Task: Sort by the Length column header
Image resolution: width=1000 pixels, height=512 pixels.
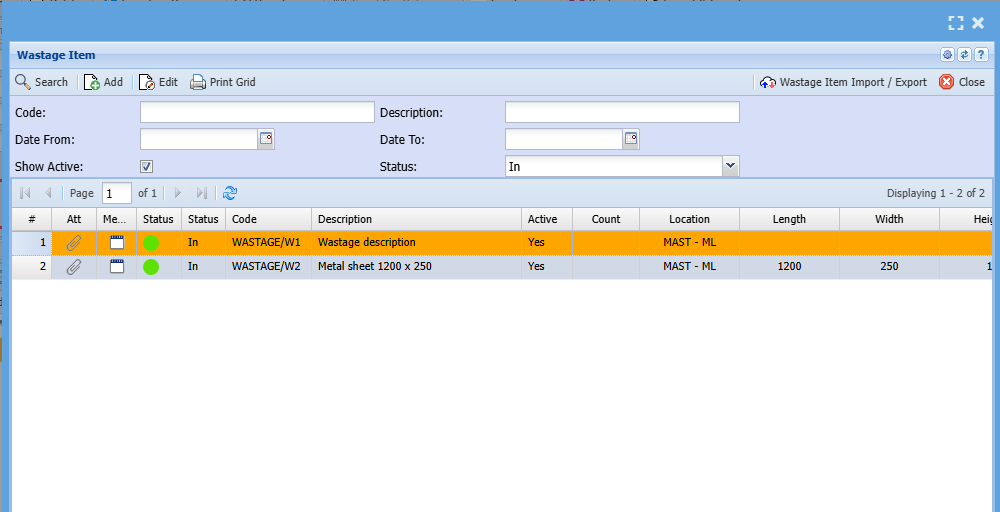Action: (x=790, y=219)
